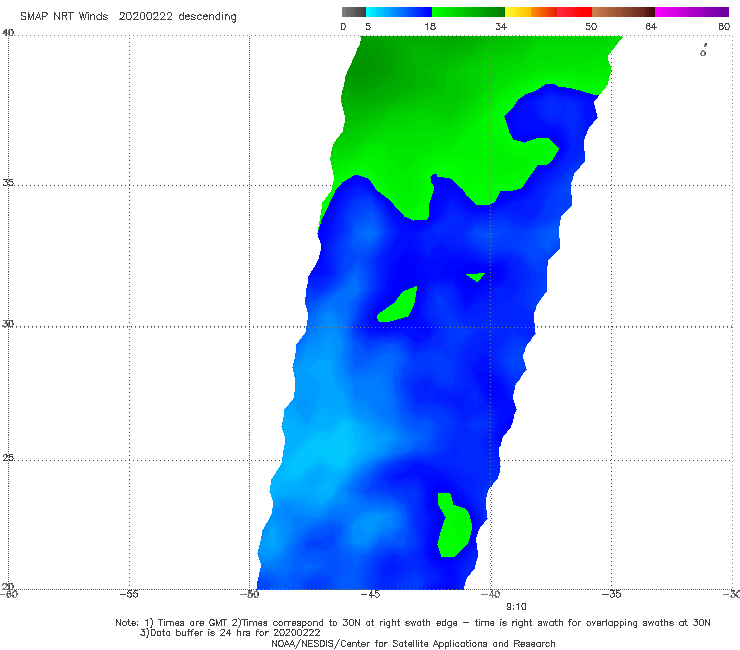Image resolution: width=740 pixels, height=650 pixels.
Task: Click the brown 50-64 segment of the color bar
Action: 623,12
